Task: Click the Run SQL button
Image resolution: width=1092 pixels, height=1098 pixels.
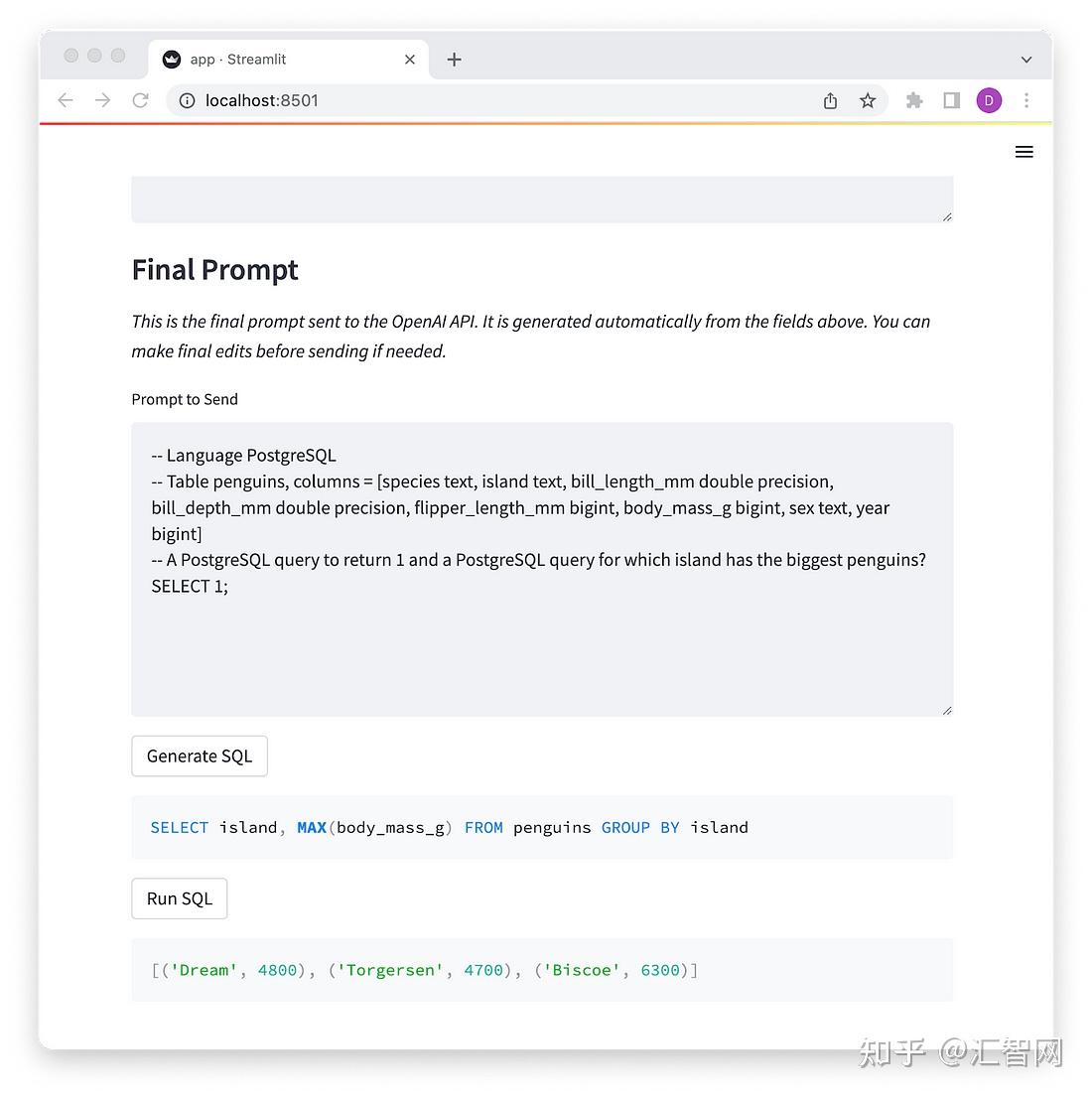Action: coord(180,899)
